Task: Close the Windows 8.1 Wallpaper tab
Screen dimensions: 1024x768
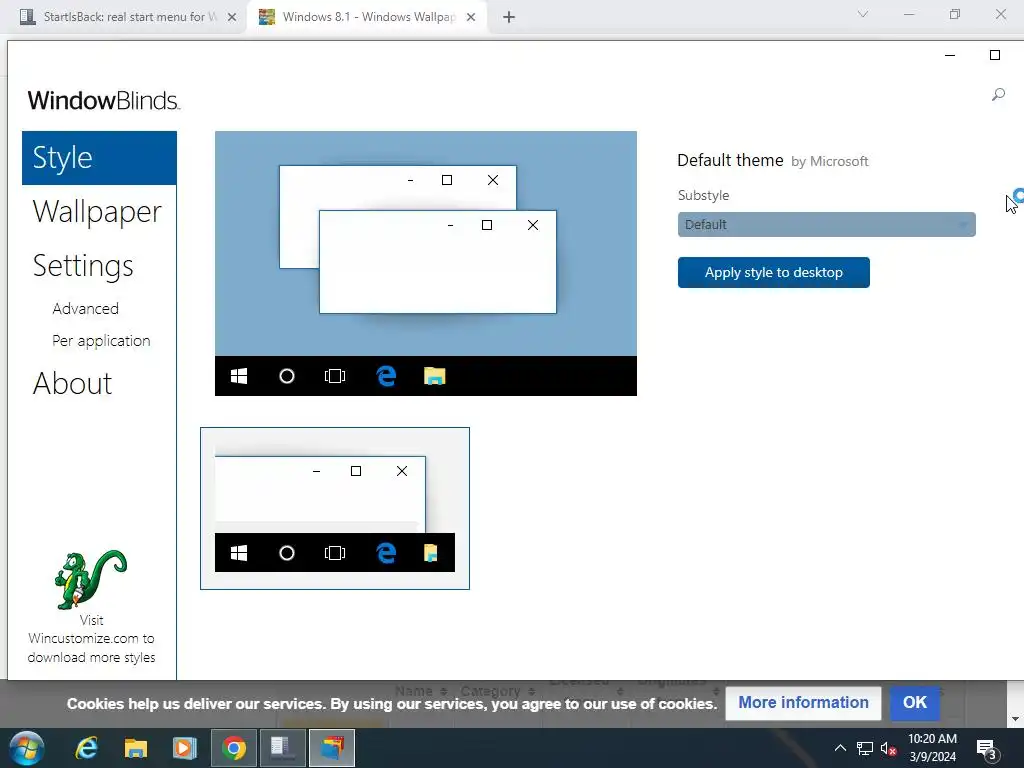Action: (x=471, y=17)
